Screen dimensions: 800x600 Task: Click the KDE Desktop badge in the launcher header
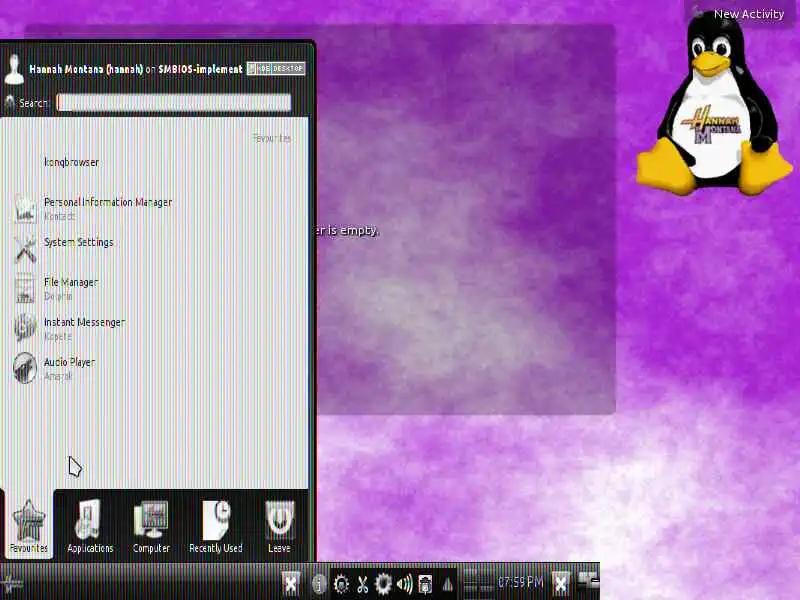pyautogui.click(x=276, y=68)
